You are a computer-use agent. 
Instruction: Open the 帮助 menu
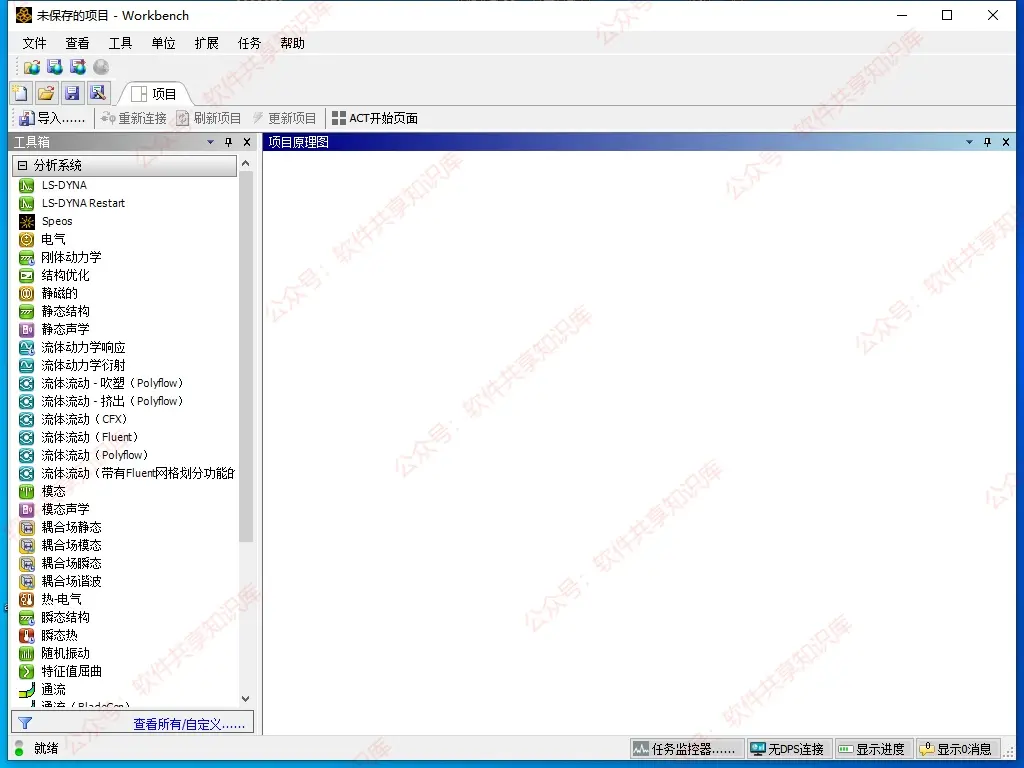click(292, 43)
